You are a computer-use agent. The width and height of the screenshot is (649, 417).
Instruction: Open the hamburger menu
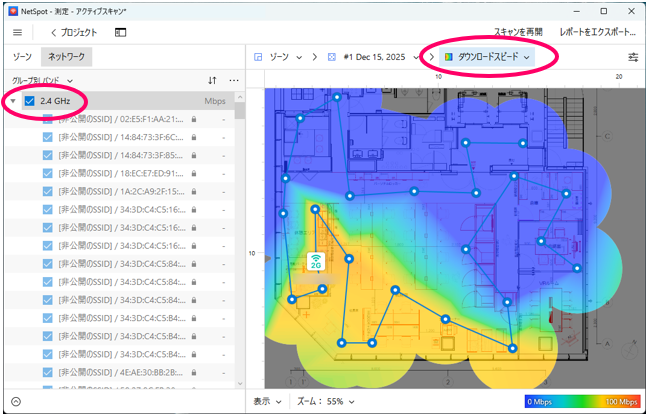tap(18, 33)
